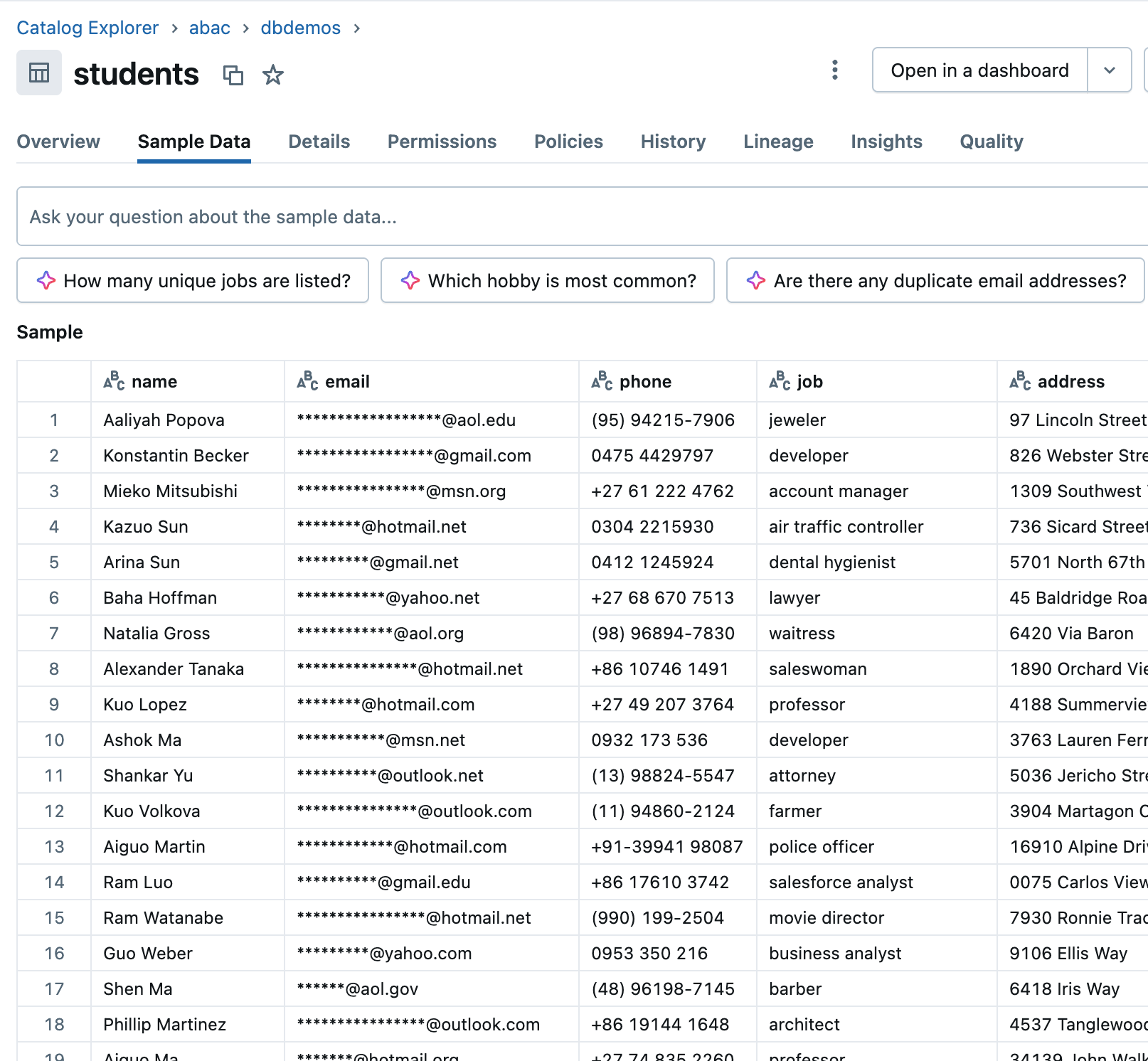View the Quality tab

(991, 141)
